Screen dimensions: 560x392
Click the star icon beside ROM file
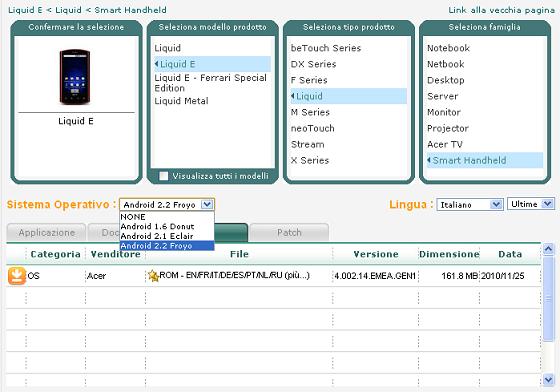tap(153, 276)
